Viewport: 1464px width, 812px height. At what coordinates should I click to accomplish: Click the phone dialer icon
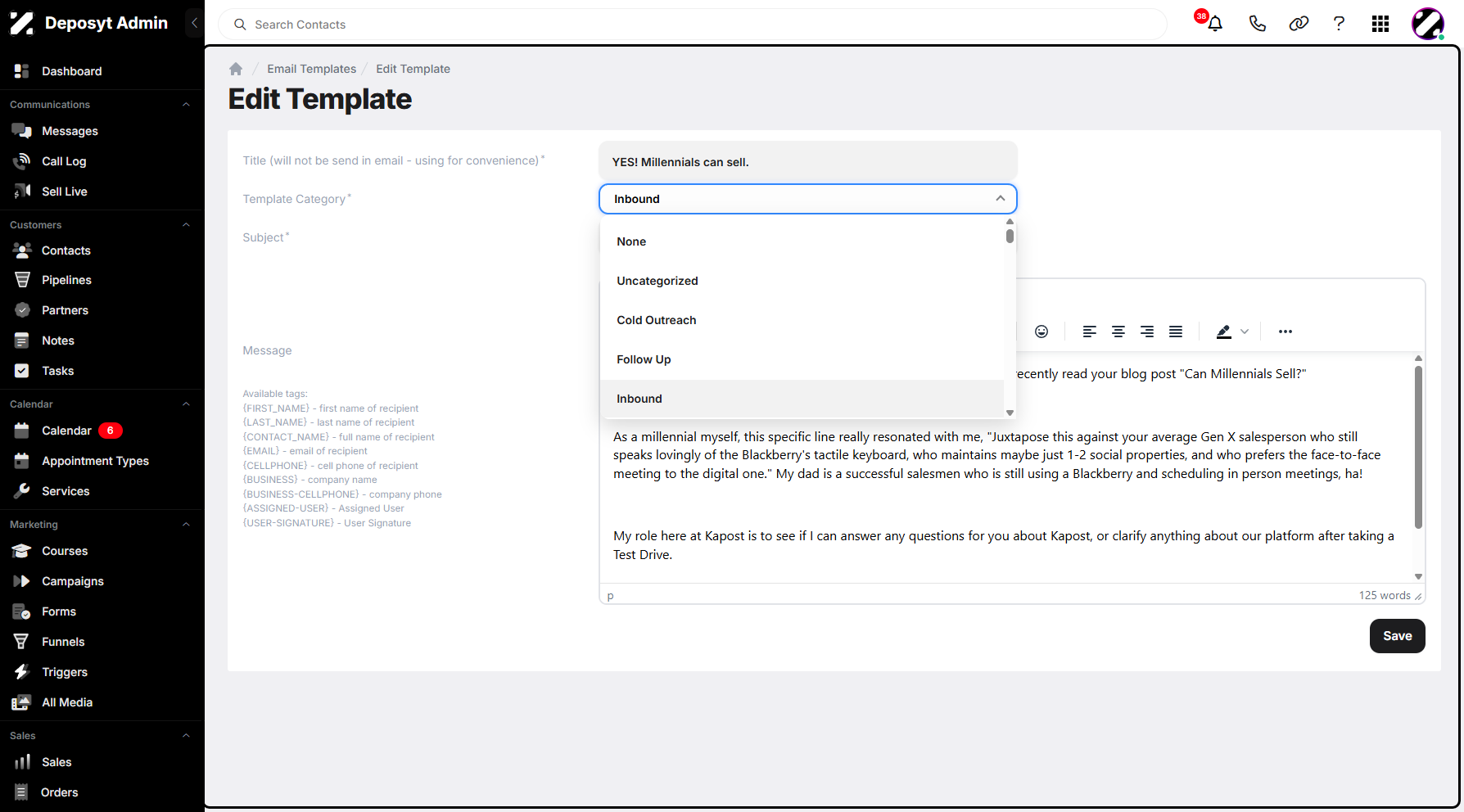click(x=1258, y=24)
